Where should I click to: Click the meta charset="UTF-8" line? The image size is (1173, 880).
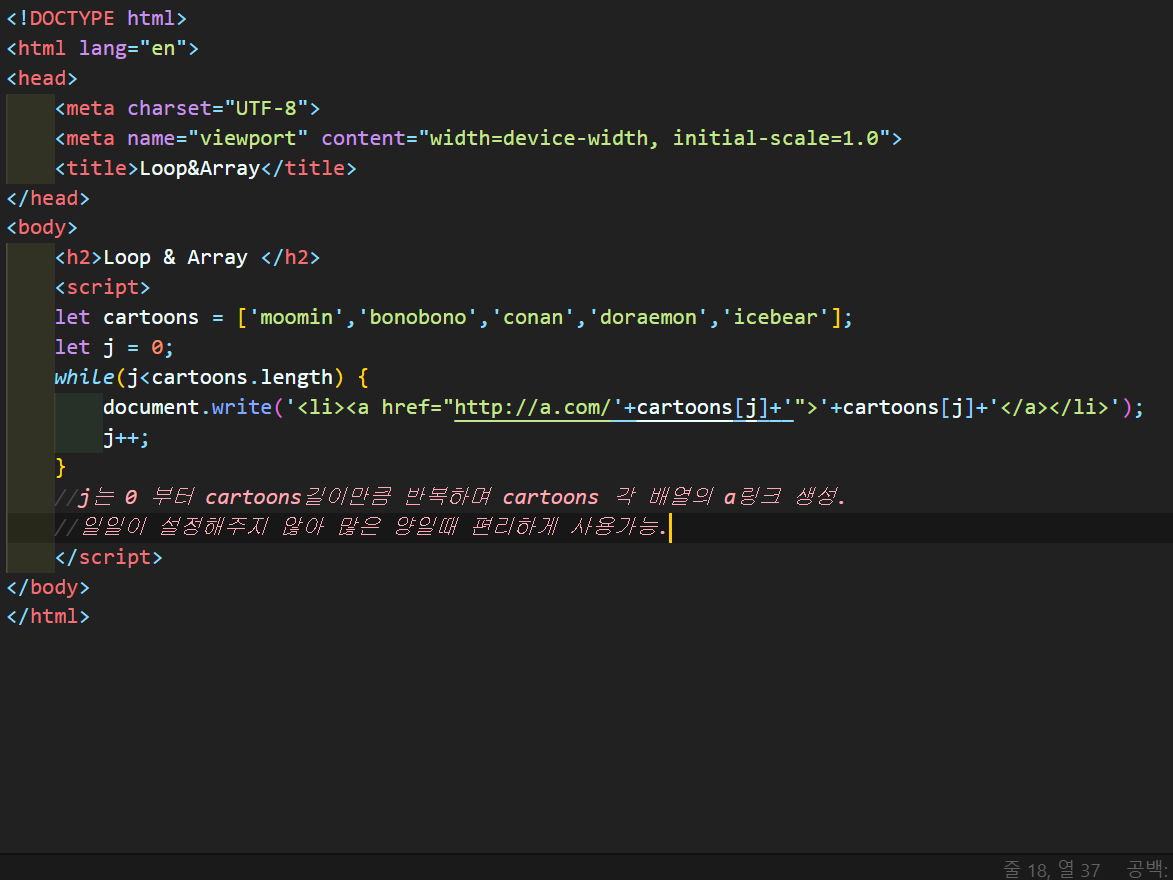click(187, 108)
